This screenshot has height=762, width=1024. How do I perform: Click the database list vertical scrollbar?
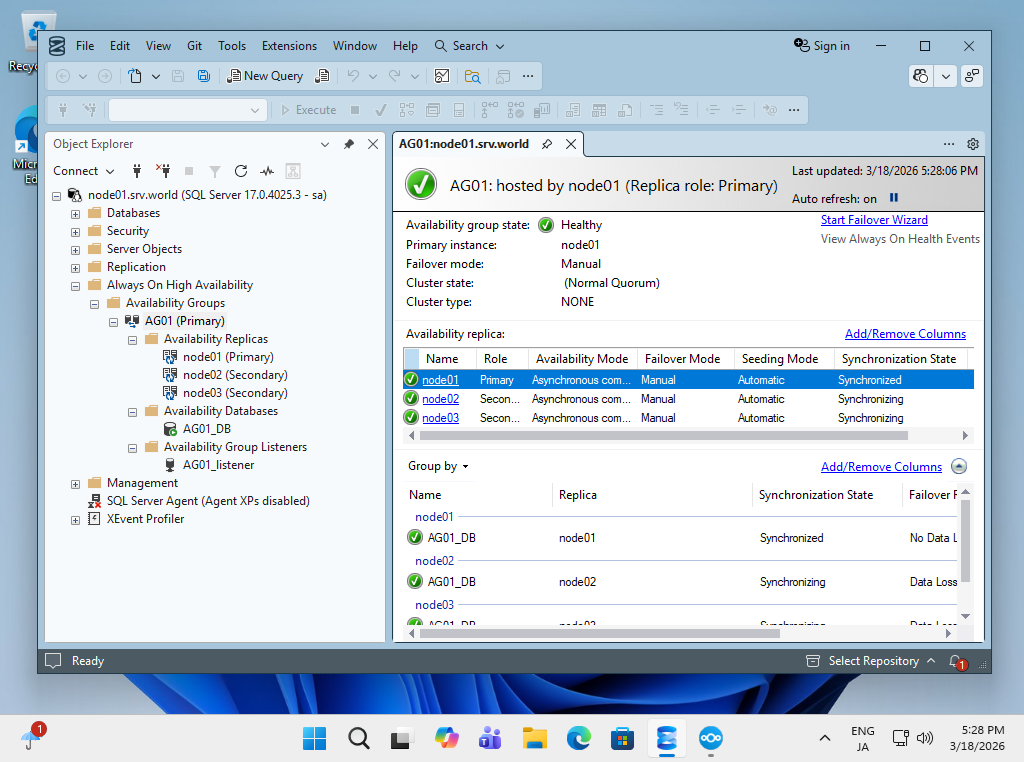tap(965, 541)
